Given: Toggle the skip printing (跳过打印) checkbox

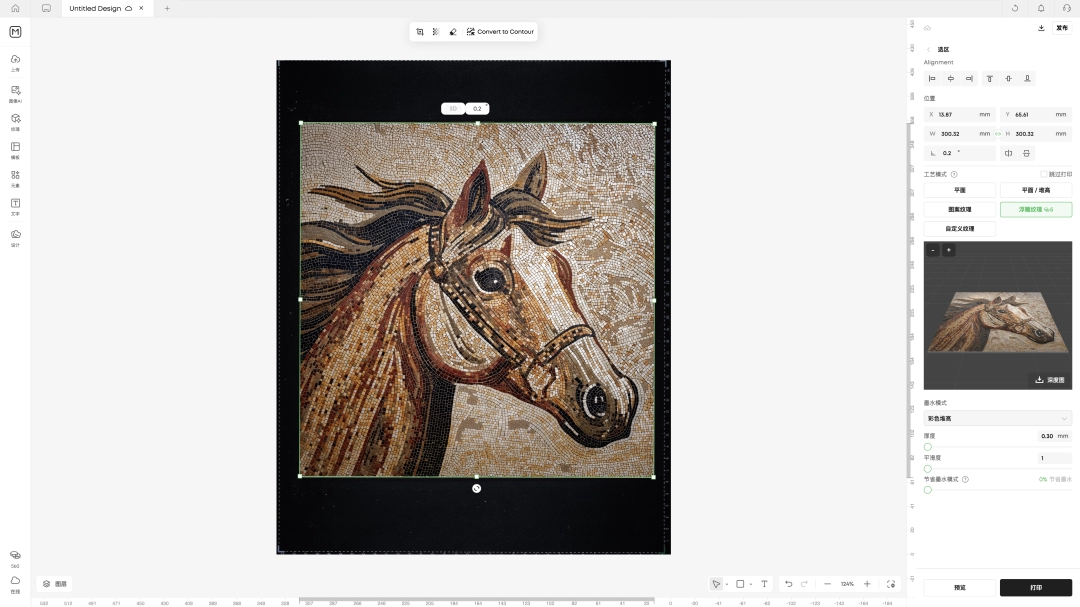Looking at the screenshot, I should click(1043, 174).
